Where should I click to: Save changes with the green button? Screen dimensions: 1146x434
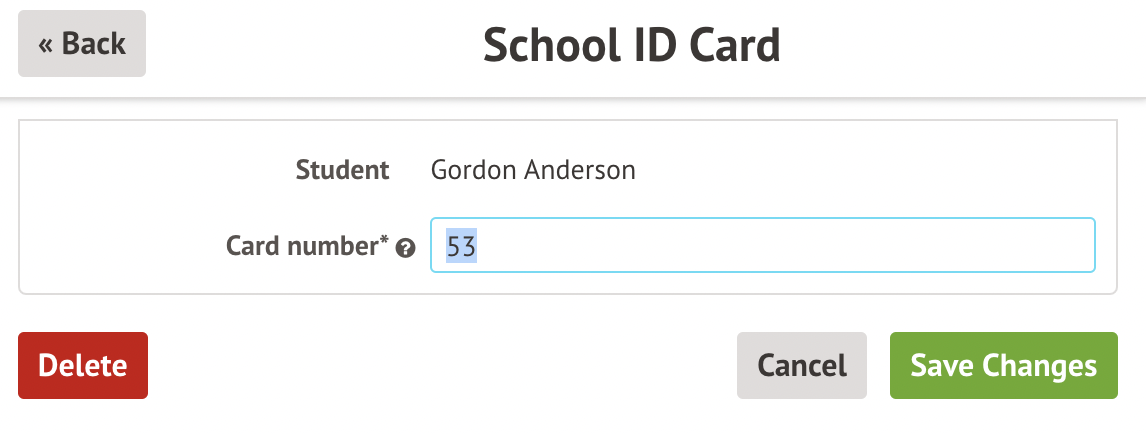pos(1003,366)
